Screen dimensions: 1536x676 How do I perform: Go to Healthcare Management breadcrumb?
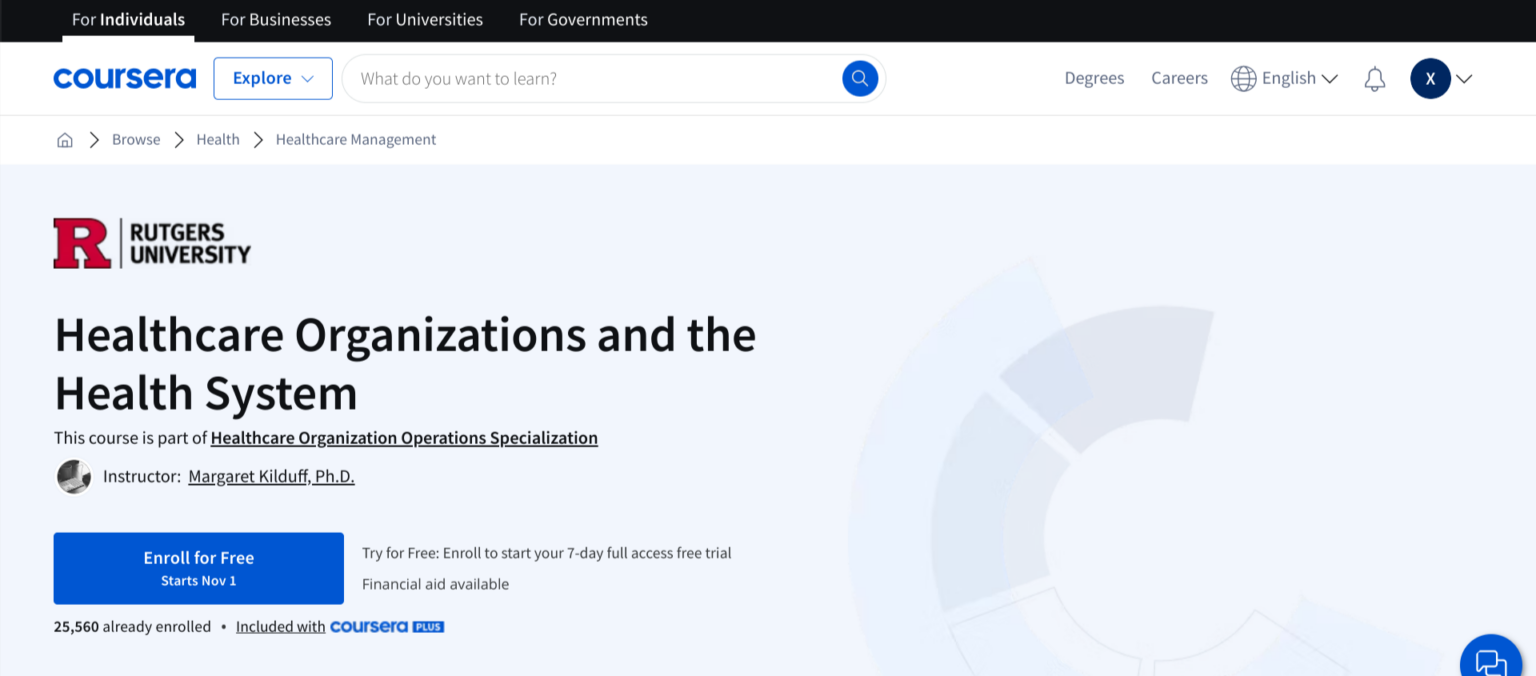356,140
